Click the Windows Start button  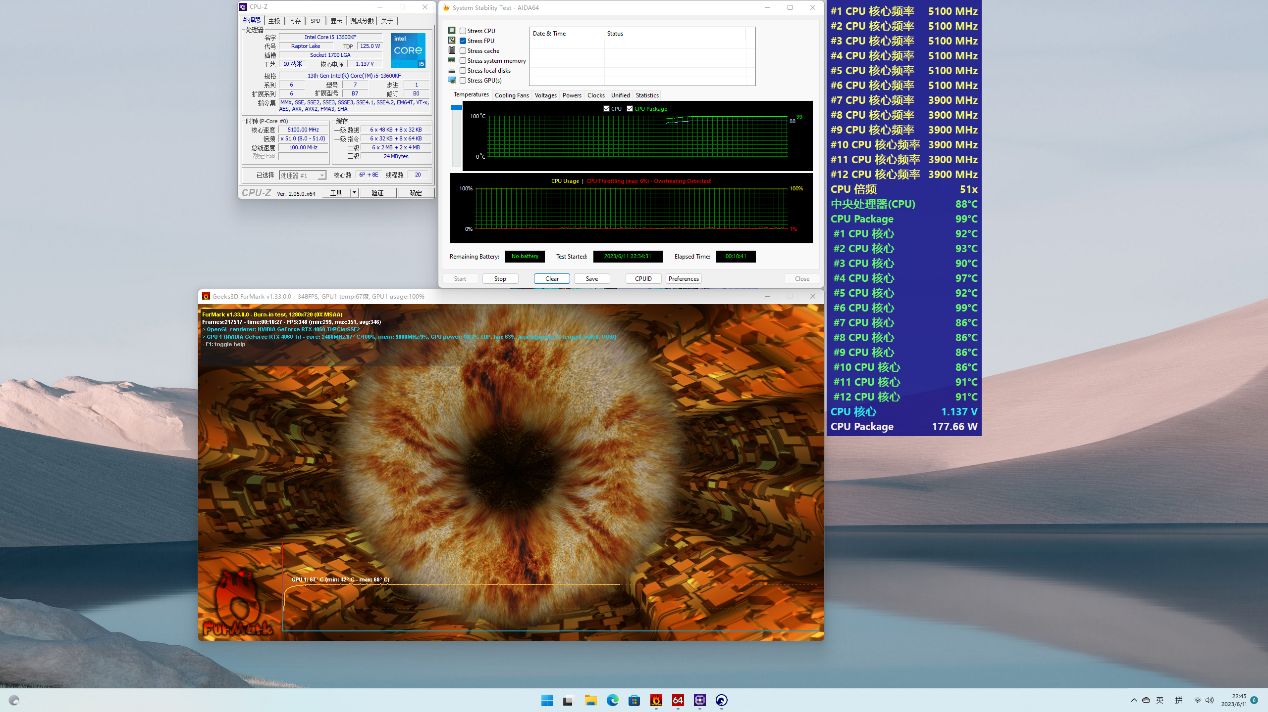click(547, 700)
